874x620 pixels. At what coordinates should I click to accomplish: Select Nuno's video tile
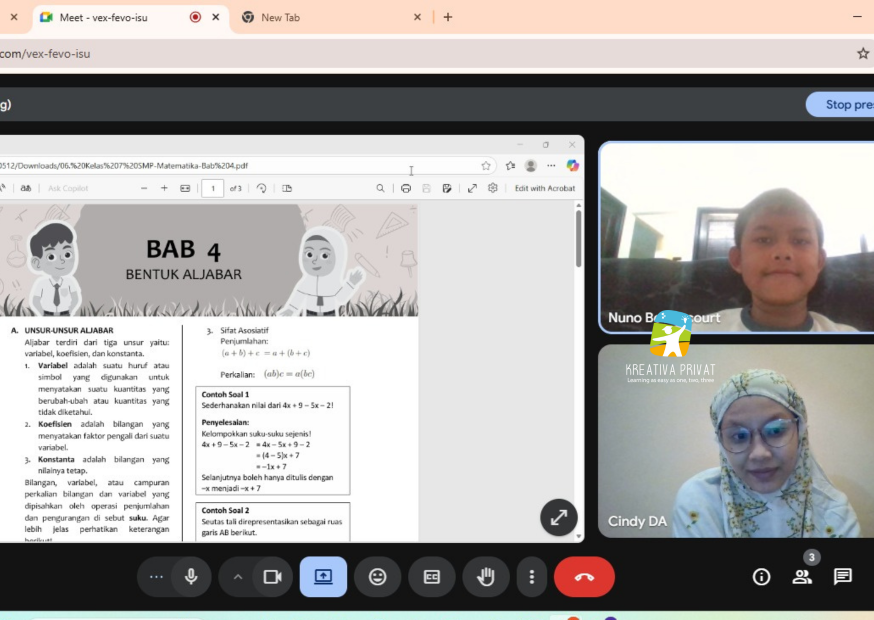tap(736, 238)
